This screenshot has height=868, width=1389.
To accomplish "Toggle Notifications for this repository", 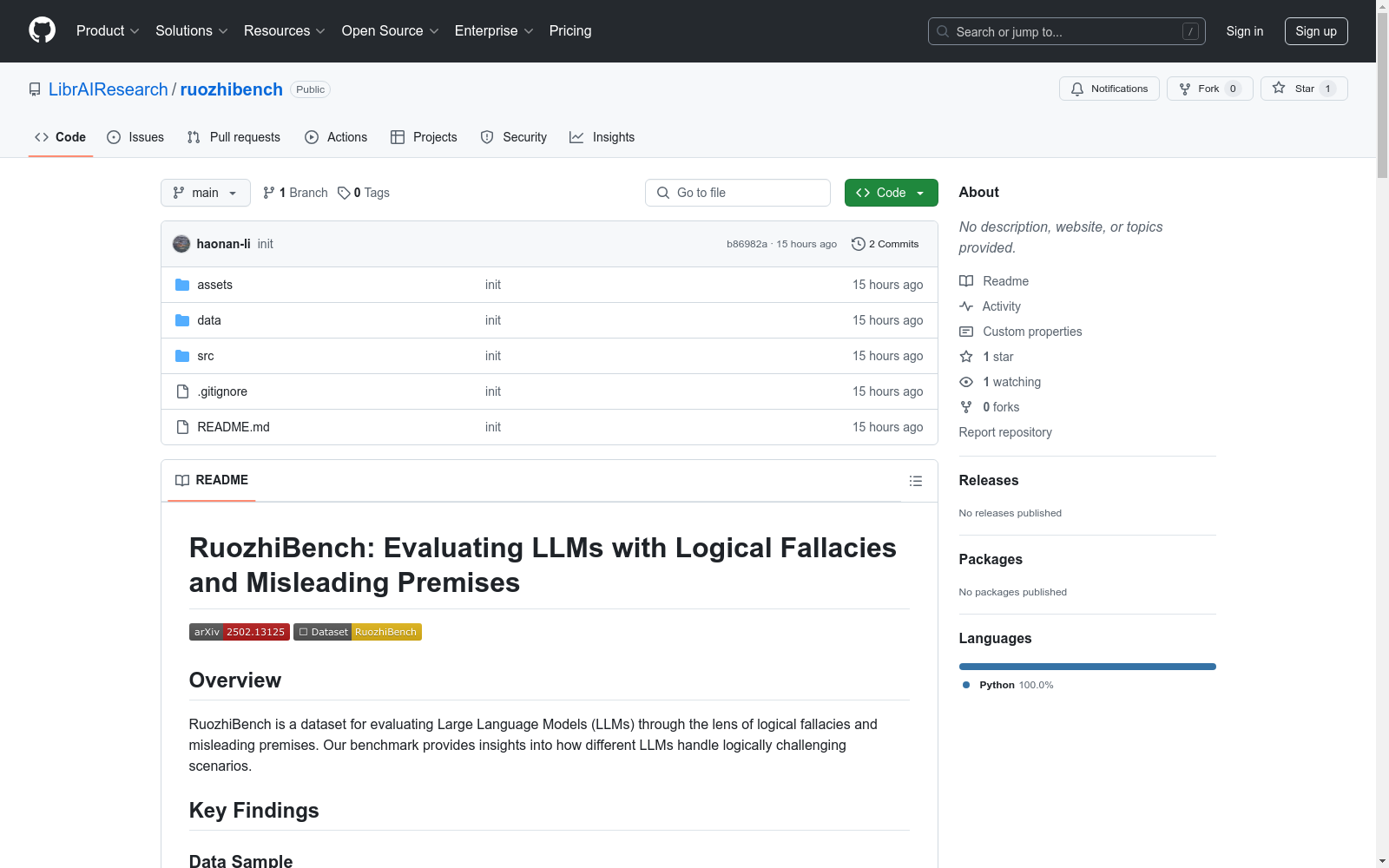I will click(x=1109, y=89).
